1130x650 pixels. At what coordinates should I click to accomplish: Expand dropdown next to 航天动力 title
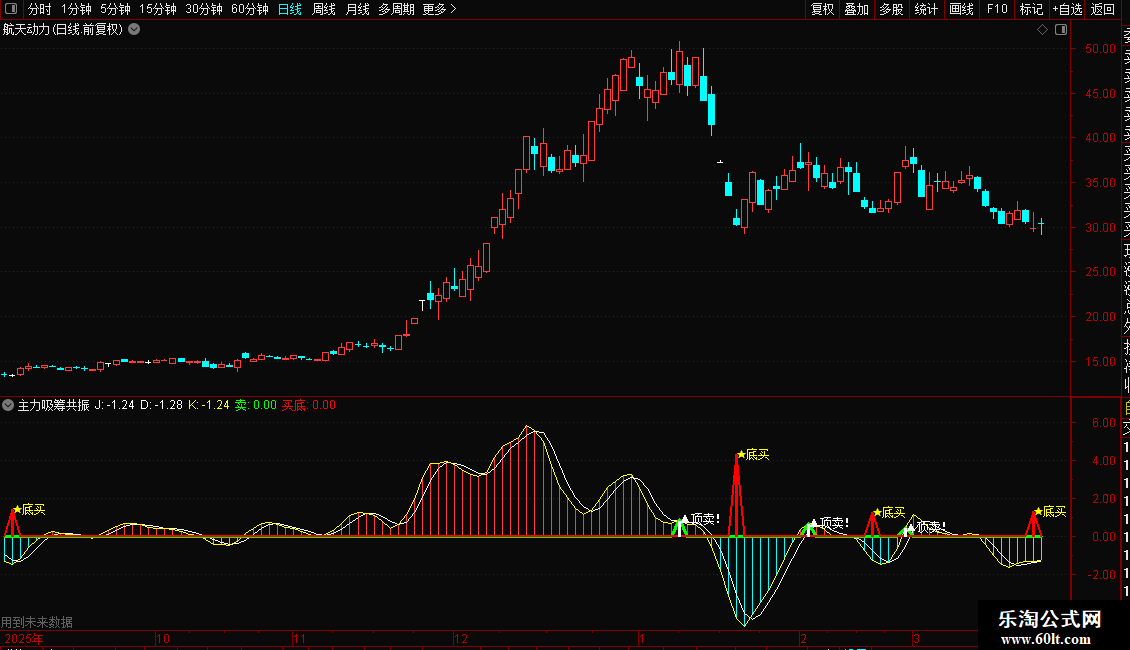click(x=134, y=30)
